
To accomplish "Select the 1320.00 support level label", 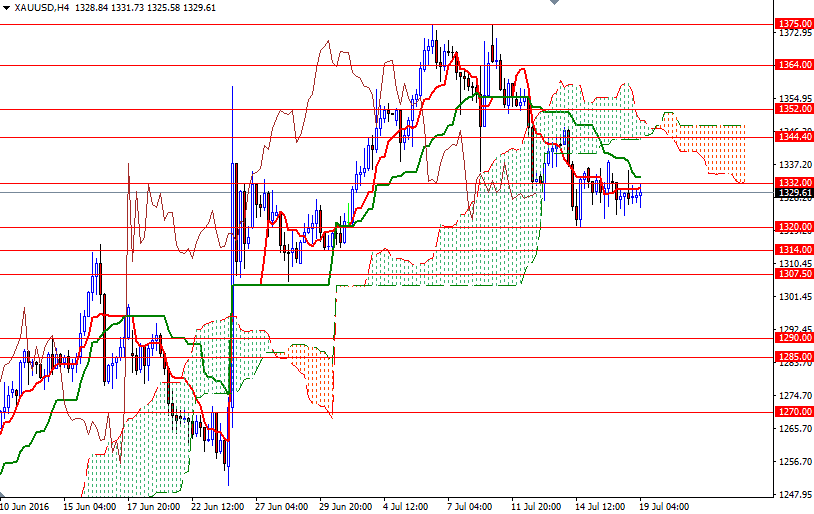I will (x=794, y=227).
